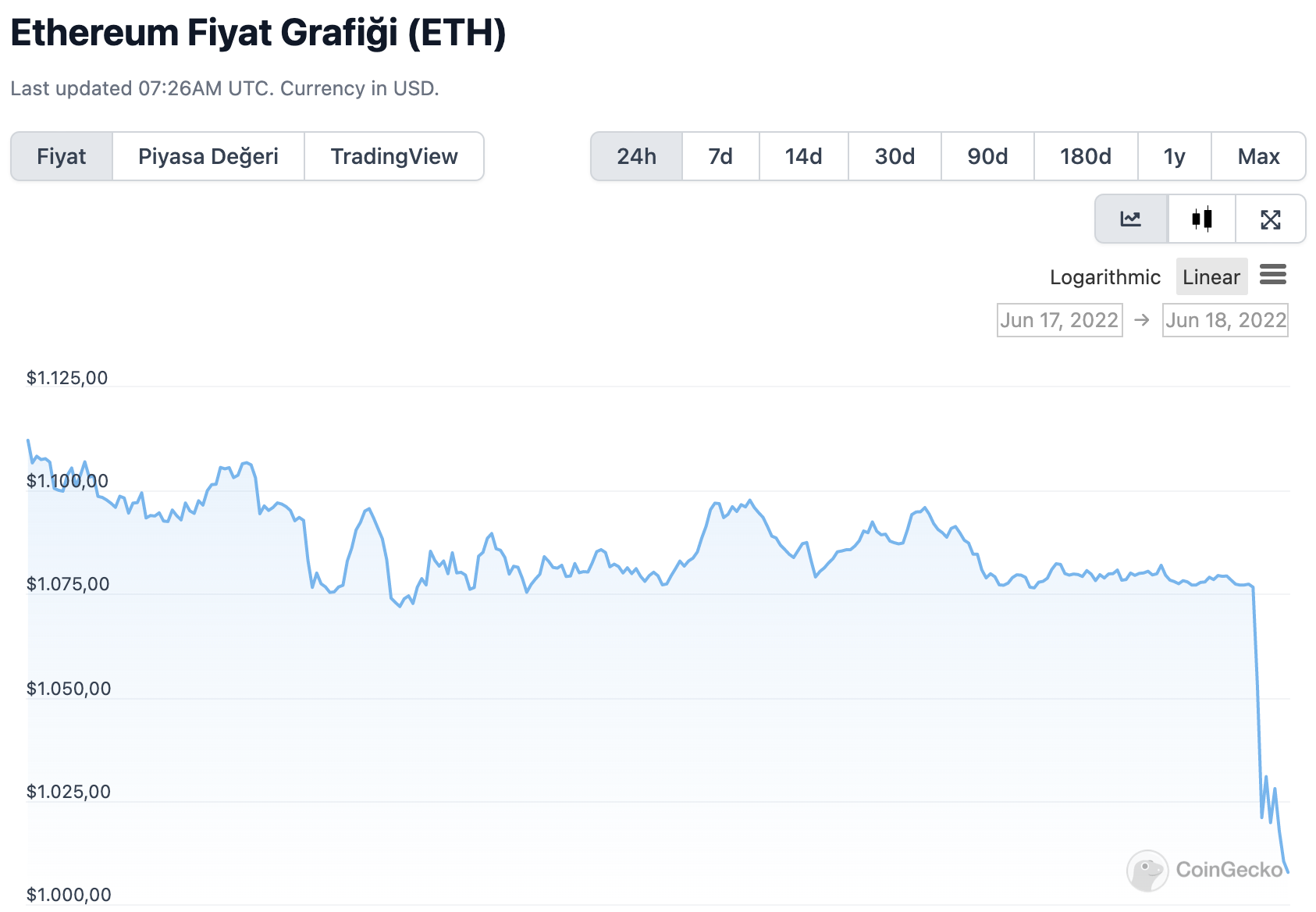Open the chart options hamburger menu
Screen dimensions: 1316x912
click(x=1274, y=276)
